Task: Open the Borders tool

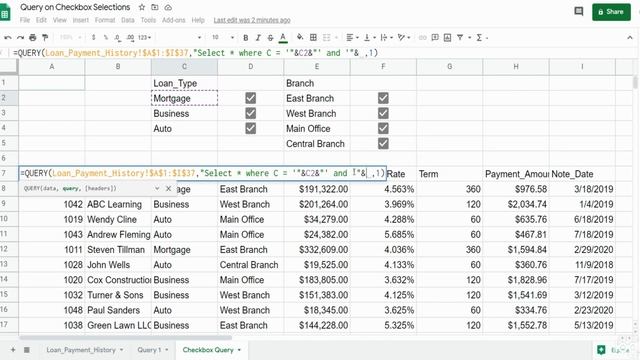Action: coord(313,38)
